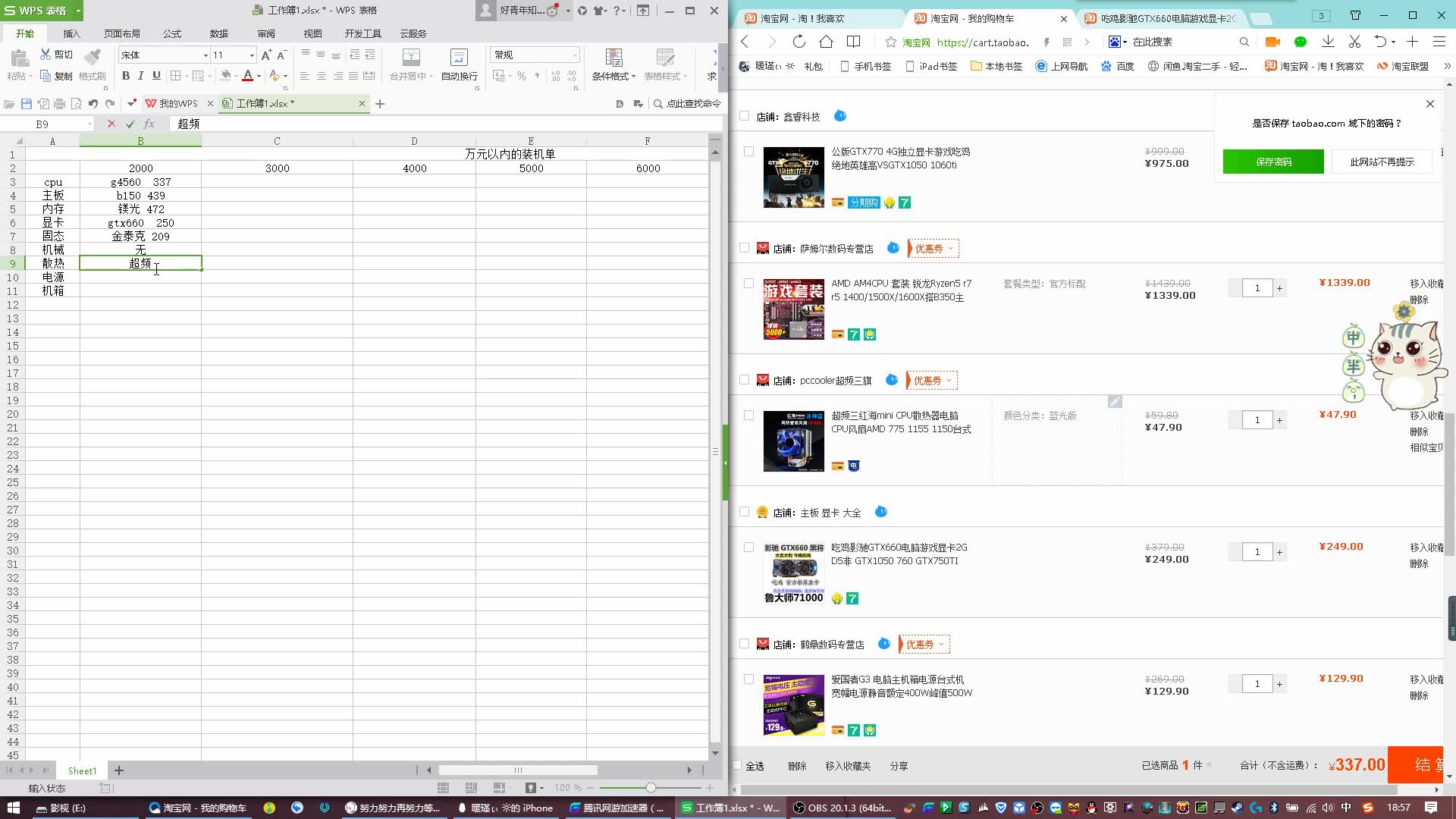The height and width of the screenshot is (819, 1456).
Task: Increase quantity of AMD Ryzen5 bundle
Action: pos(1279,288)
